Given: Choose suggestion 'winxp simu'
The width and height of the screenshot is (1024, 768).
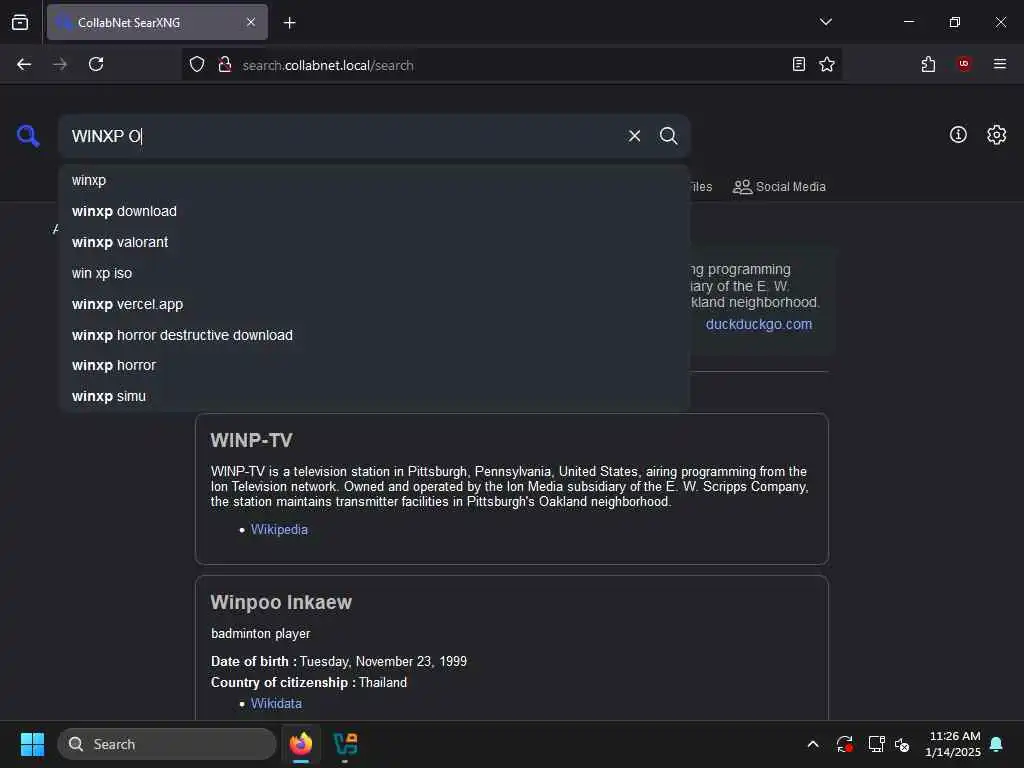Looking at the screenshot, I should click(374, 396).
